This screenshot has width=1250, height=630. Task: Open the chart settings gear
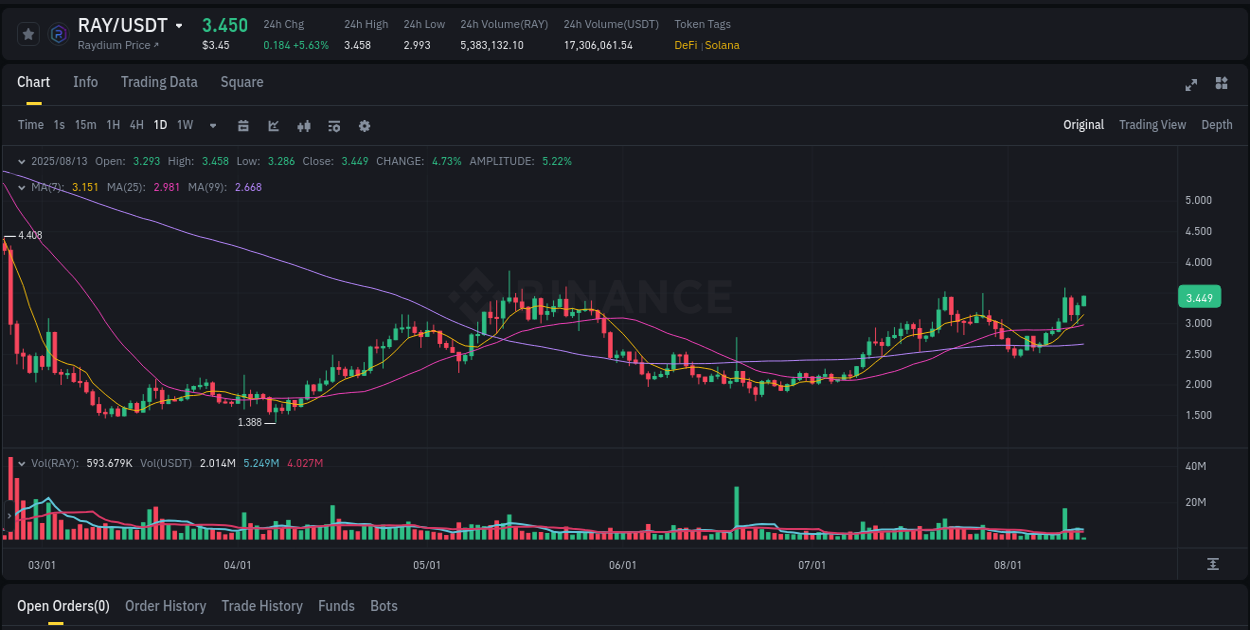364,126
